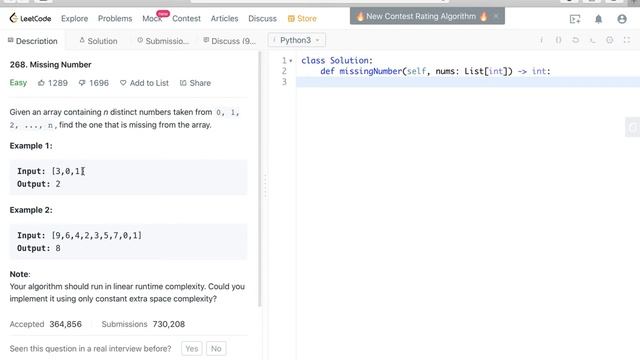Switch to the Submissions tab

pos(163,41)
